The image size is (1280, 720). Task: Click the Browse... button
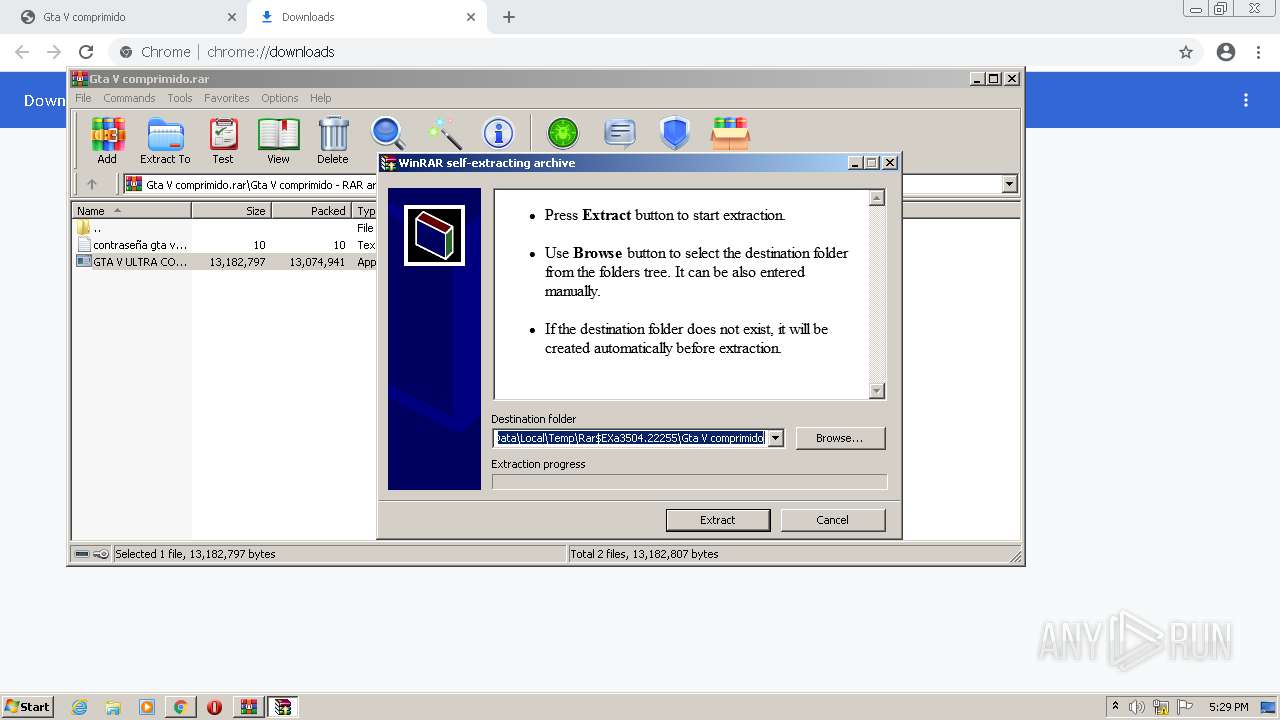[839, 438]
